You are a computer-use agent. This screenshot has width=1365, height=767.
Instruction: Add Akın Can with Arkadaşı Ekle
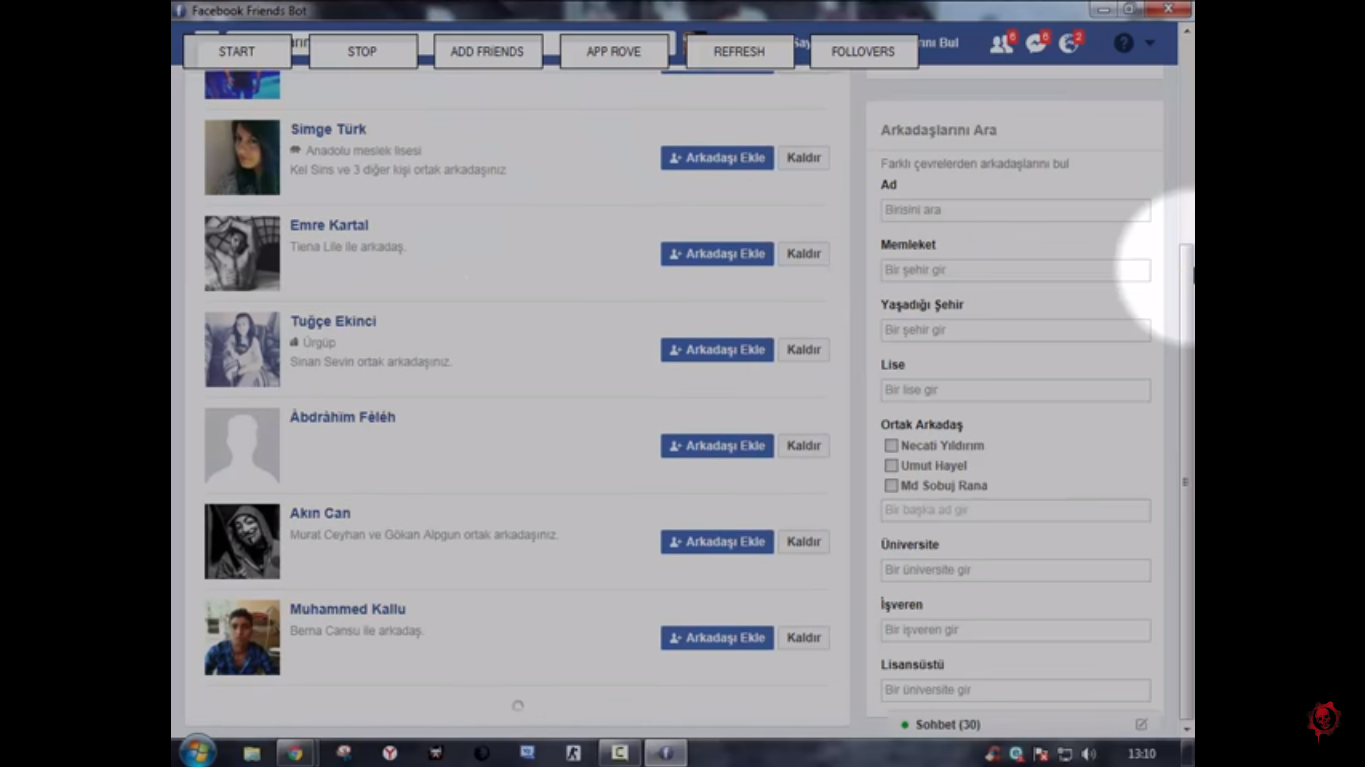click(717, 542)
